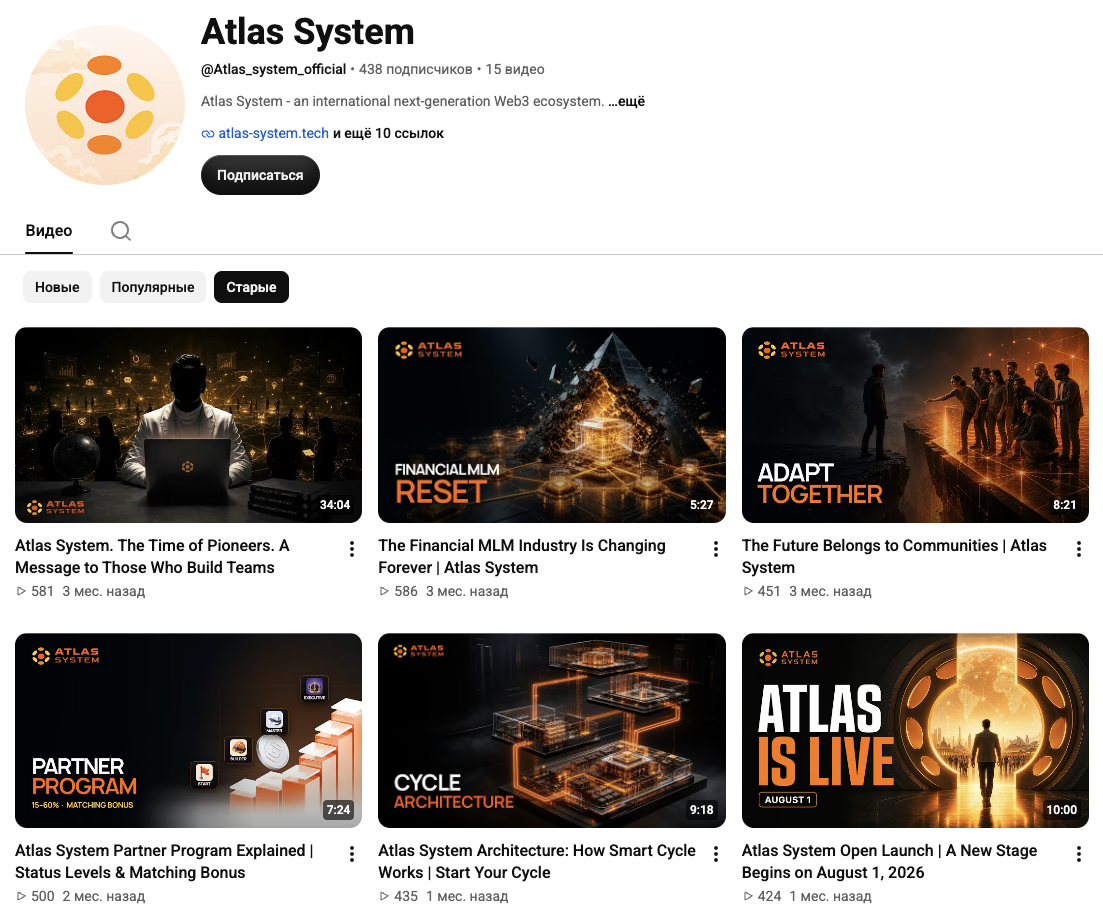Screen dimensions: 1103x923
Task: Play the Adapt Together thumbnail
Action: click(x=915, y=425)
